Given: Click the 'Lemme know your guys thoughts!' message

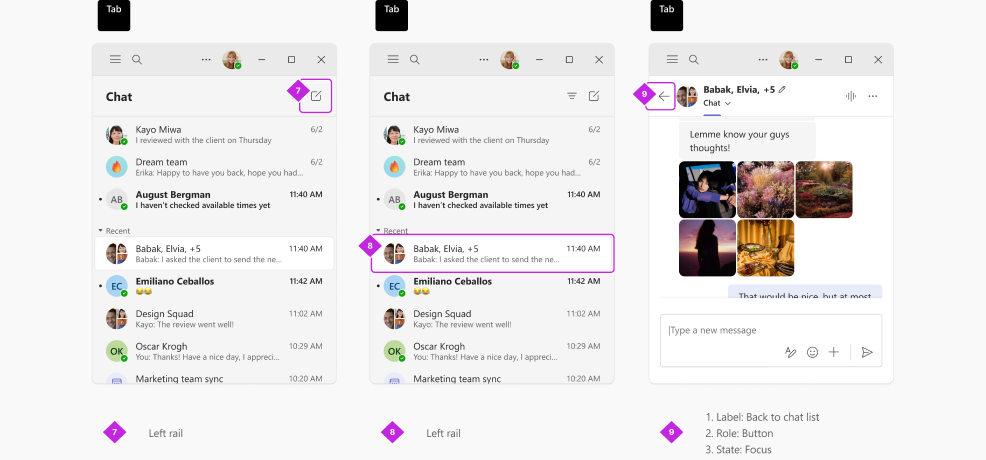Looking at the screenshot, I should pyautogui.click(x=747, y=140).
